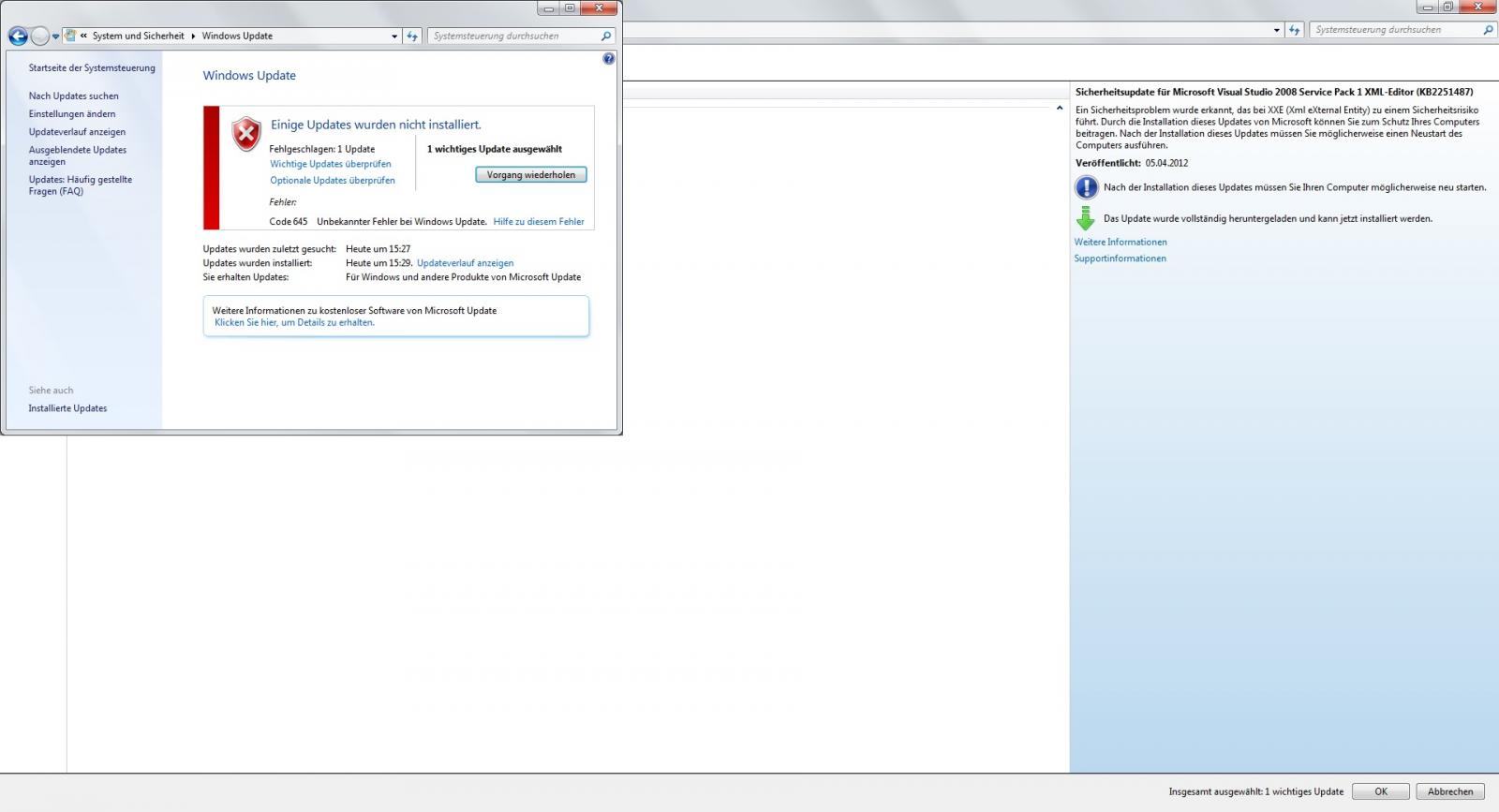Viewport: 1499px width, 812px height.
Task: Open Ausgeblendete Updates anzeigen
Action: pyautogui.click(x=77, y=155)
